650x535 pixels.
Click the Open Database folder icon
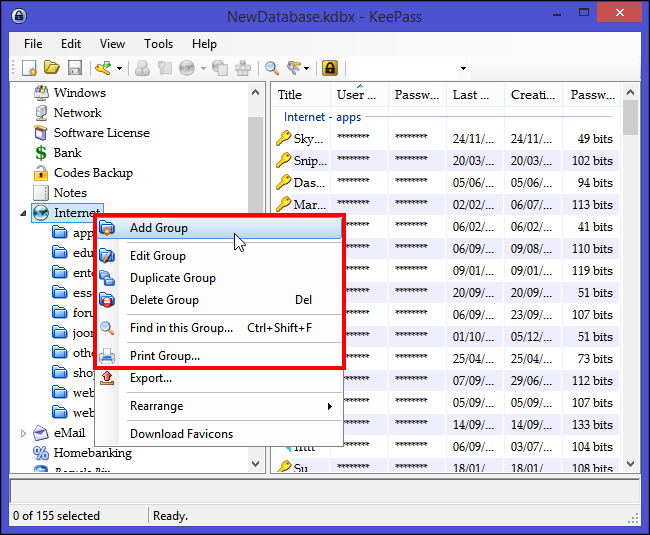point(50,68)
